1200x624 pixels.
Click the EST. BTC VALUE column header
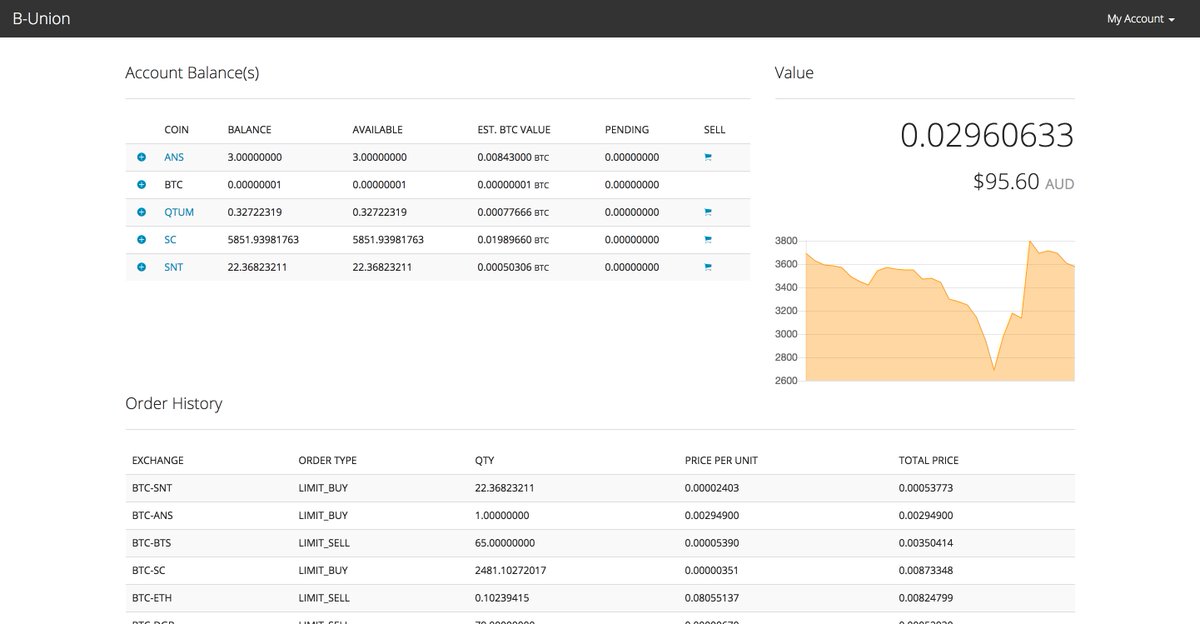(514, 130)
